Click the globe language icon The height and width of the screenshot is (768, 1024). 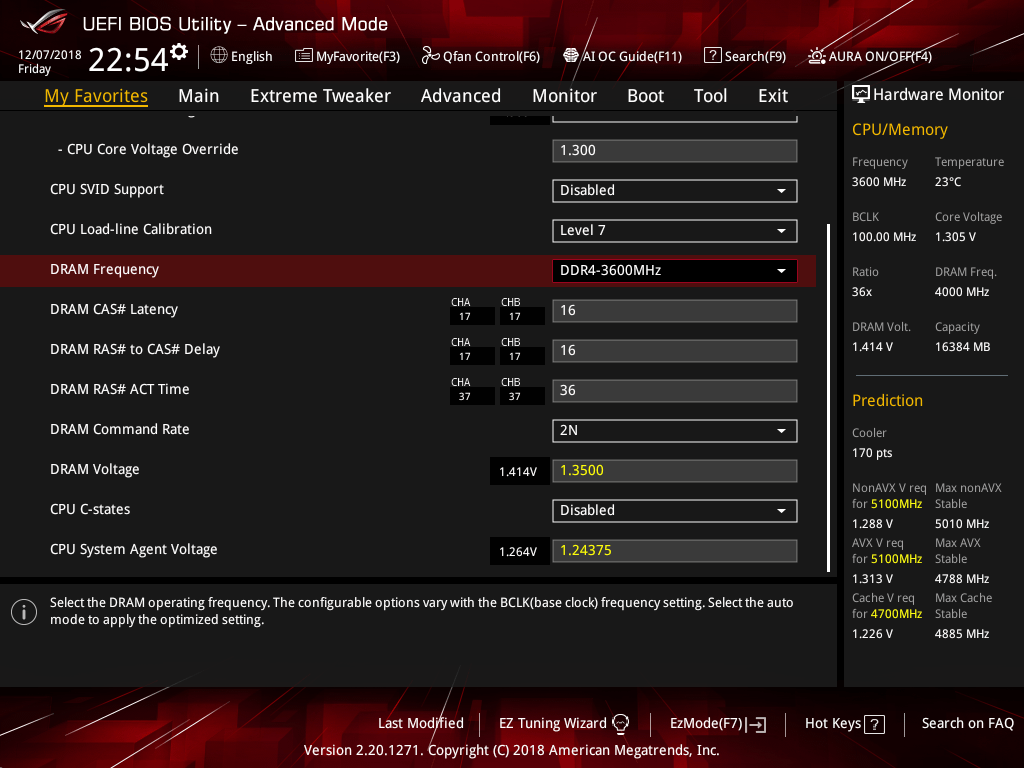point(219,56)
